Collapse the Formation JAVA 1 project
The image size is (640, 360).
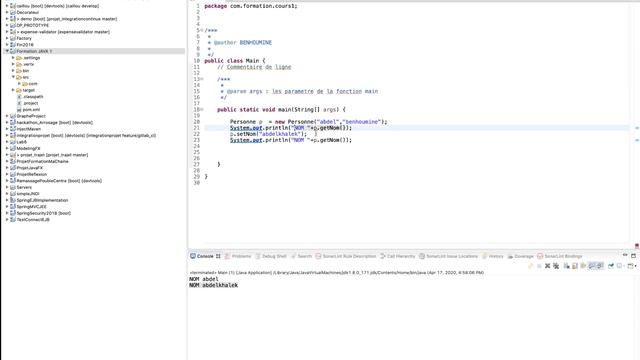click(7, 51)
